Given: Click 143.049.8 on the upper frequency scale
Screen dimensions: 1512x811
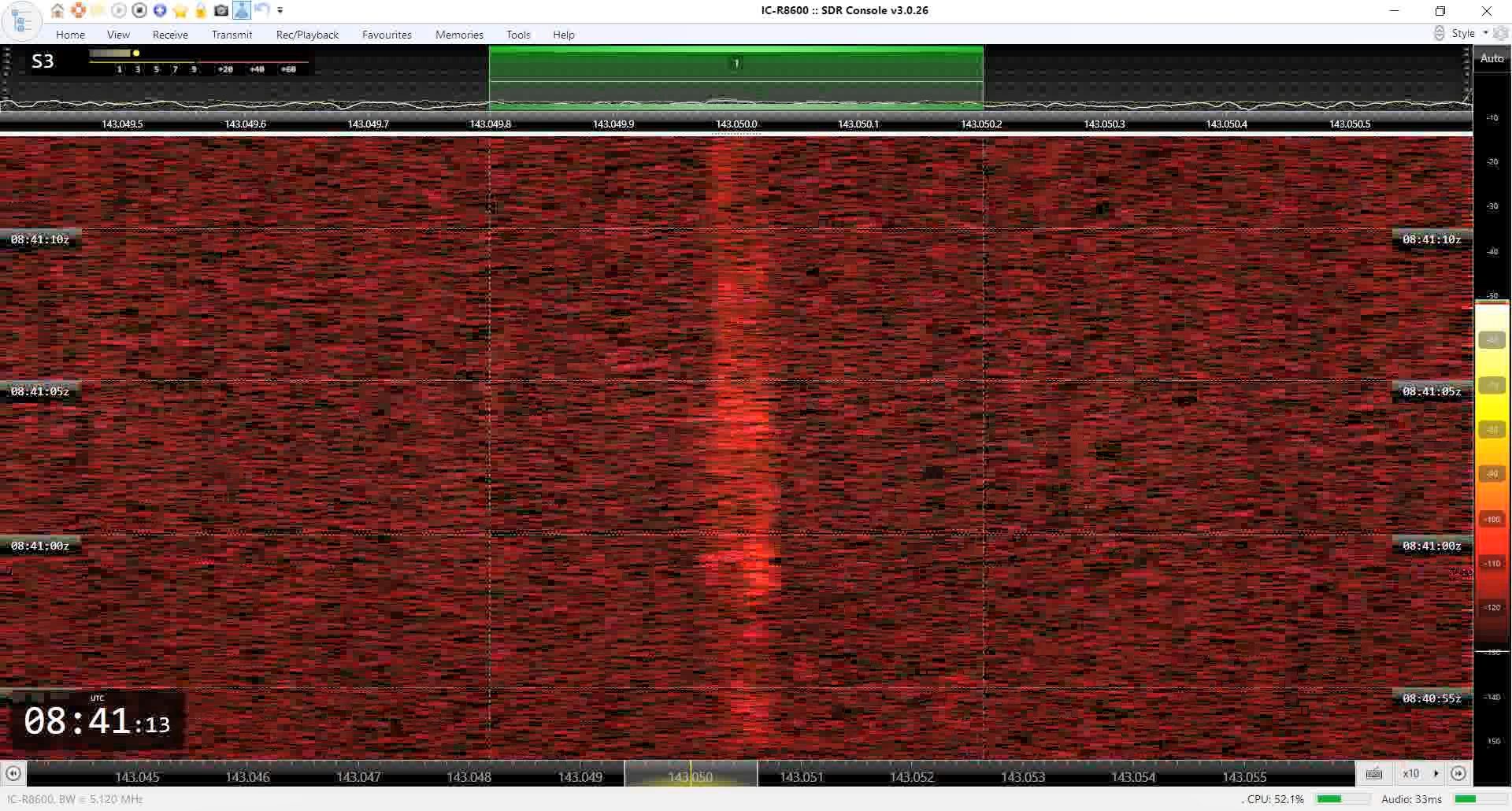Looking at the screenshot, I should (490, 124).
